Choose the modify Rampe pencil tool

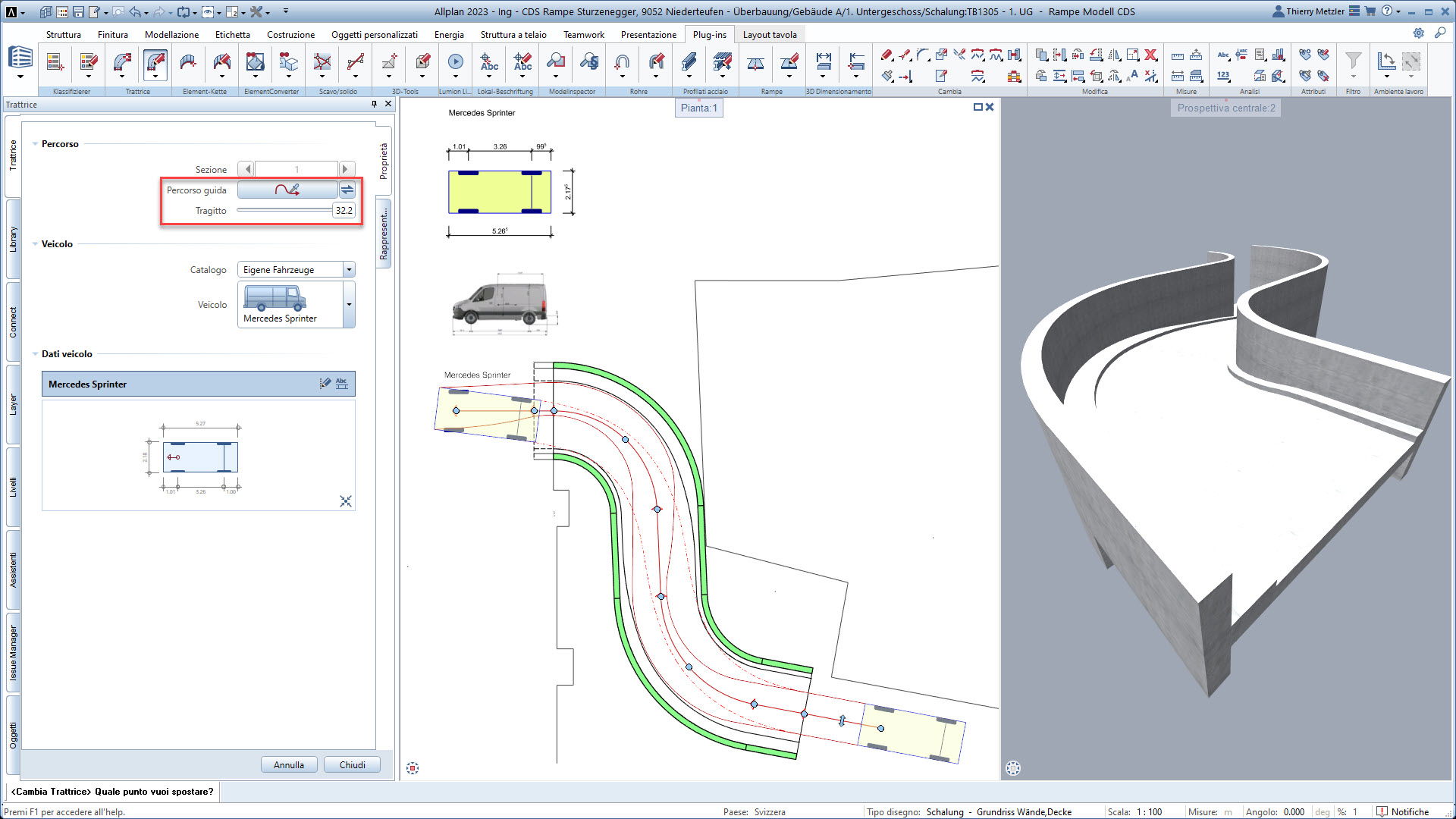click(x=789, y=61)
